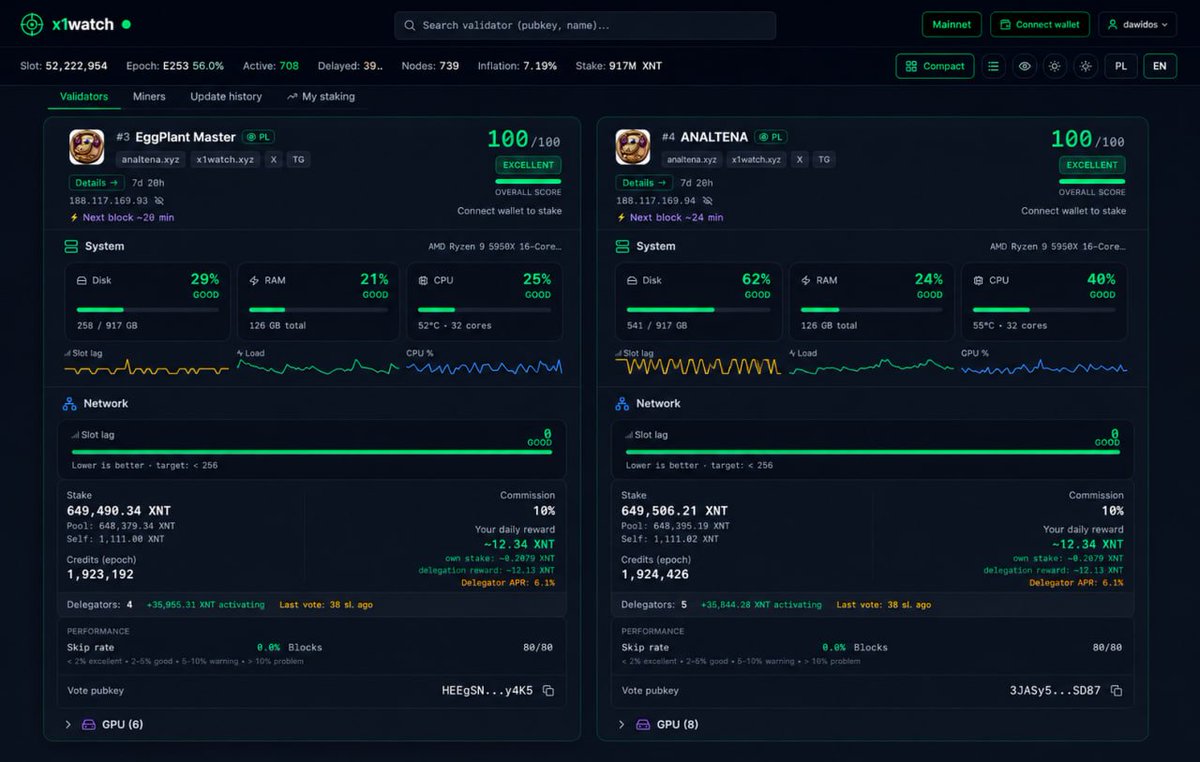Click the X badge on ANALTENA card
The height and width of the screenshot is (762, 1200).
(800, 159)
